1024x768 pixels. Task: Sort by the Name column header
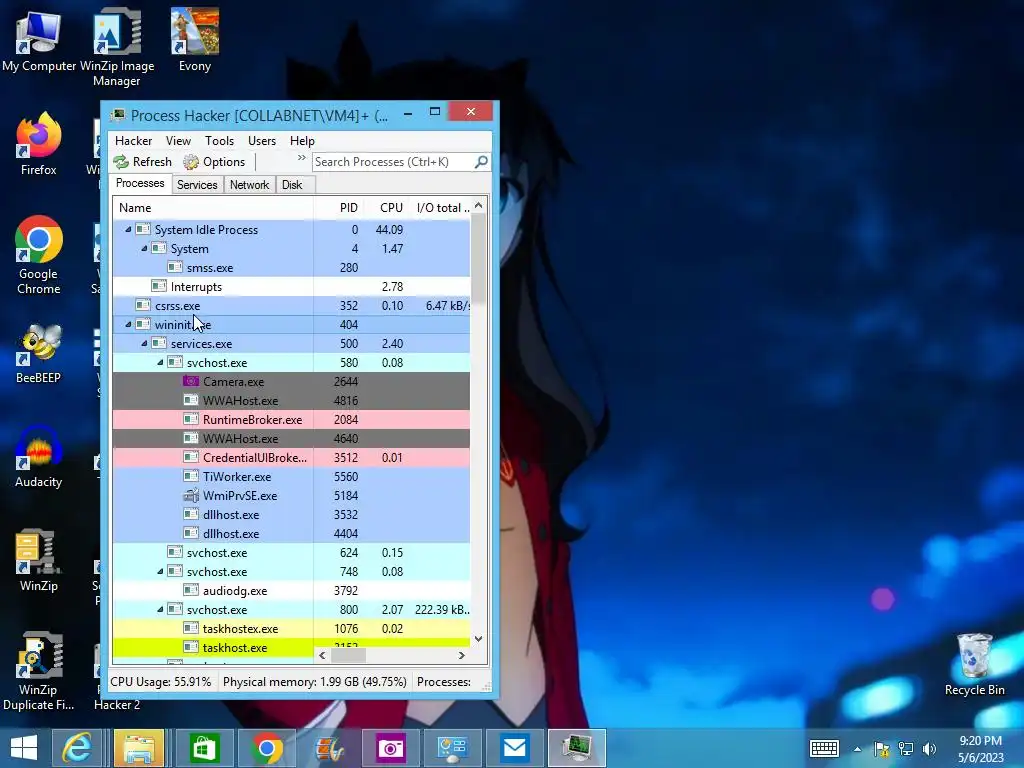(213, 208)
